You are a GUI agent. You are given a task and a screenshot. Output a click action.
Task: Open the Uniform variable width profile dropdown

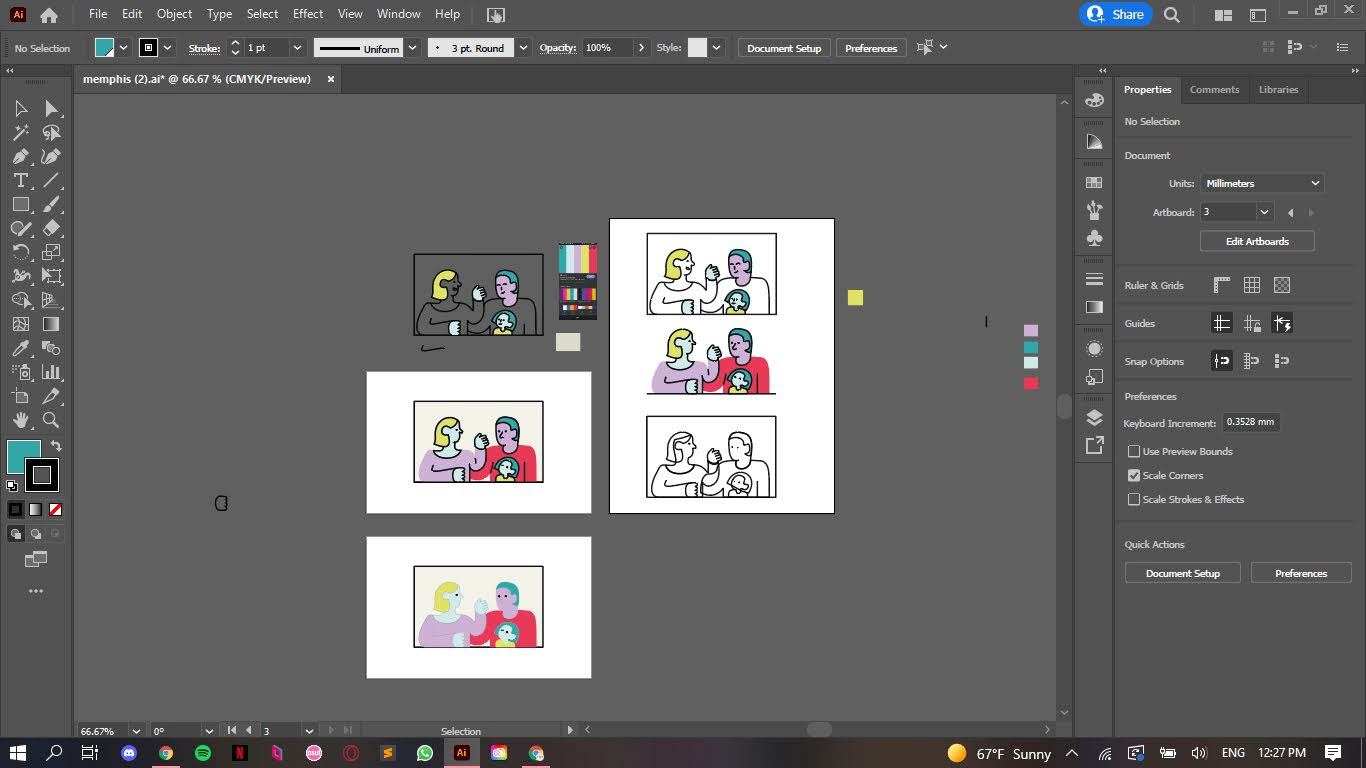[411, 48]
